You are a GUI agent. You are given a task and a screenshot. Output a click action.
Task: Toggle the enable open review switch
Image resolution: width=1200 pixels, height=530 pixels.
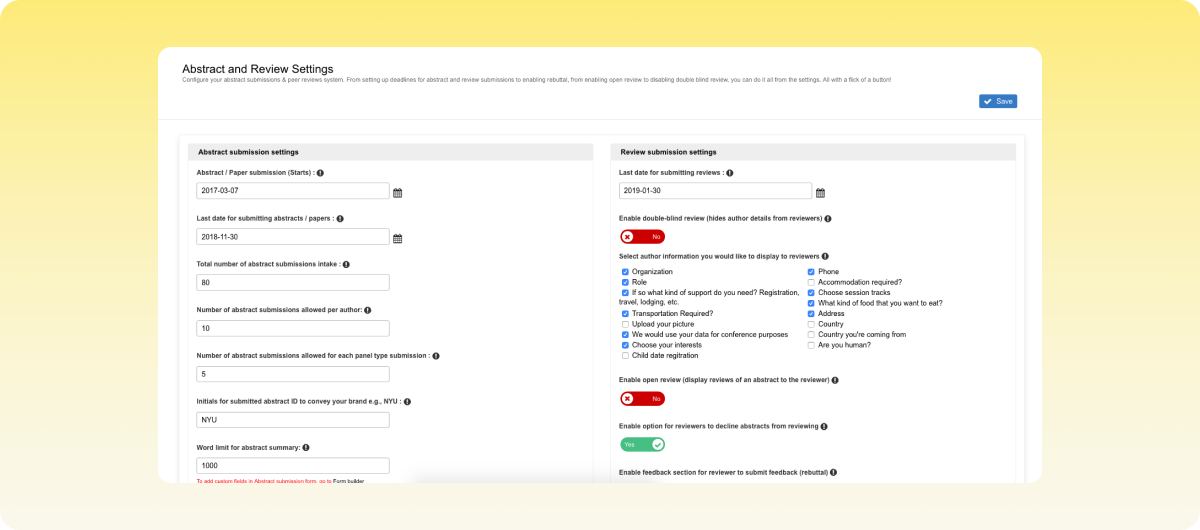tap(642, 399)
